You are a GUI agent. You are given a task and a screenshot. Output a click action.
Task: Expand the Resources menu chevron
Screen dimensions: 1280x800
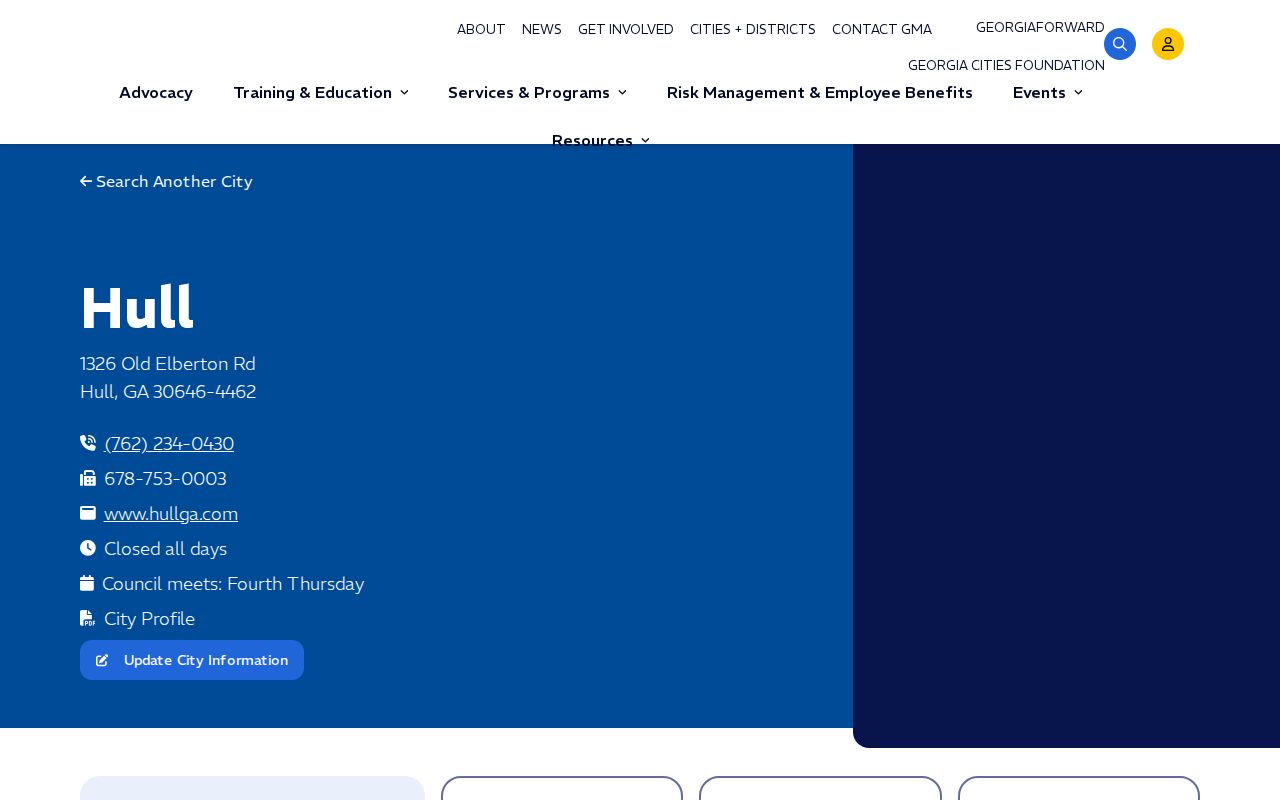coord(645,140)
